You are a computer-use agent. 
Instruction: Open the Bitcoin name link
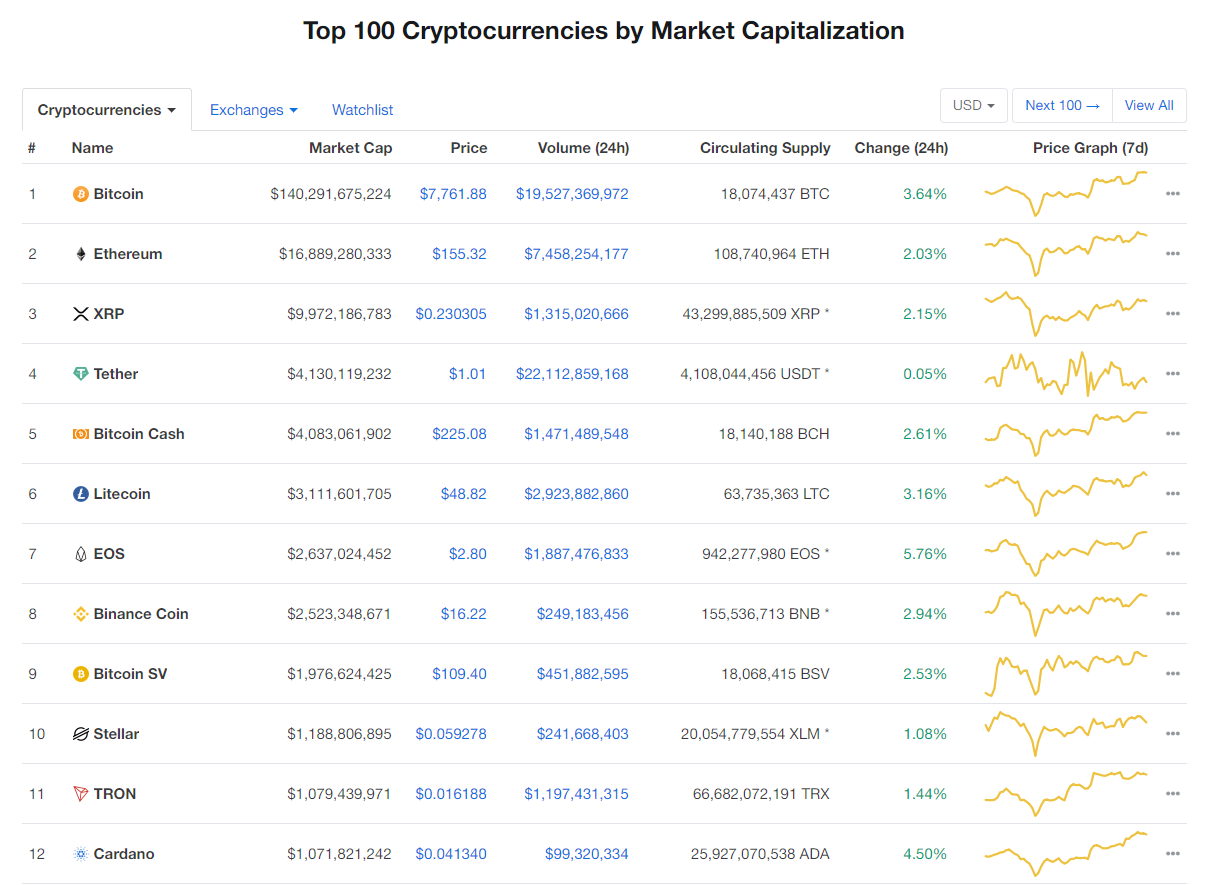pyautogui.click(x=119, y=194)
